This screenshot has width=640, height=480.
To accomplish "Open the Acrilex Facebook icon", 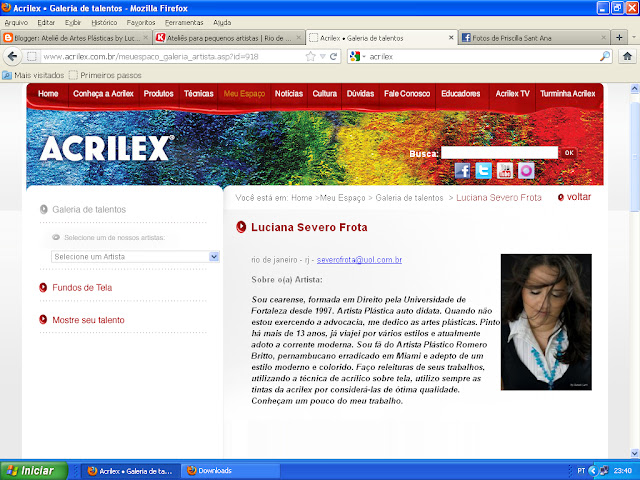I will [462, 171].
